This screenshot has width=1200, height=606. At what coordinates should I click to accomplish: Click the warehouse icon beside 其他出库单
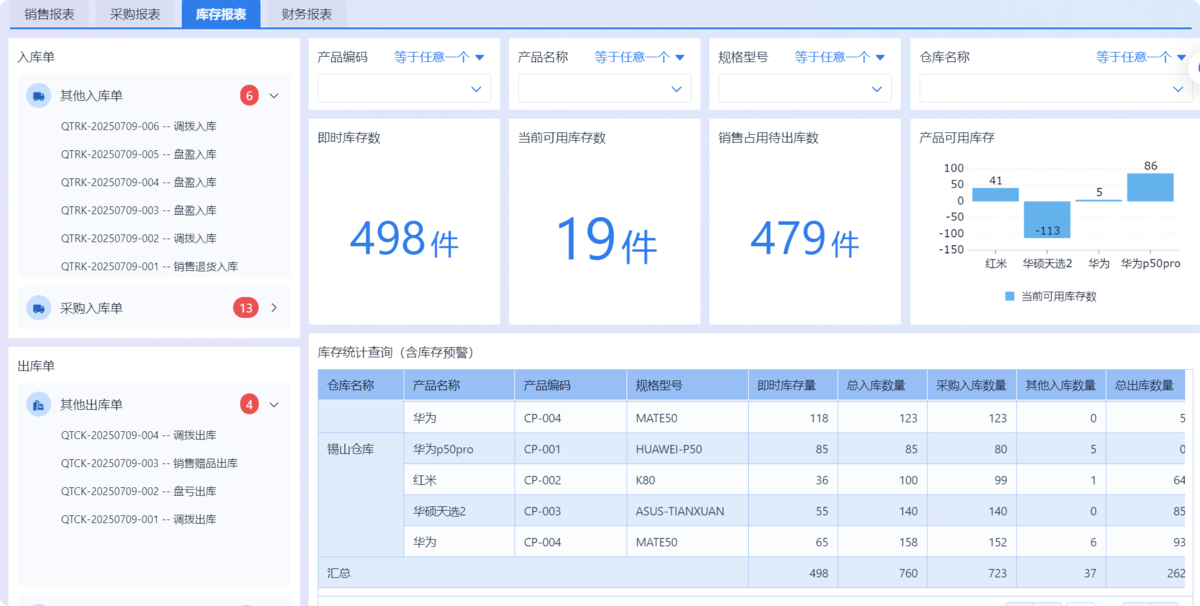tap(39, 405)
